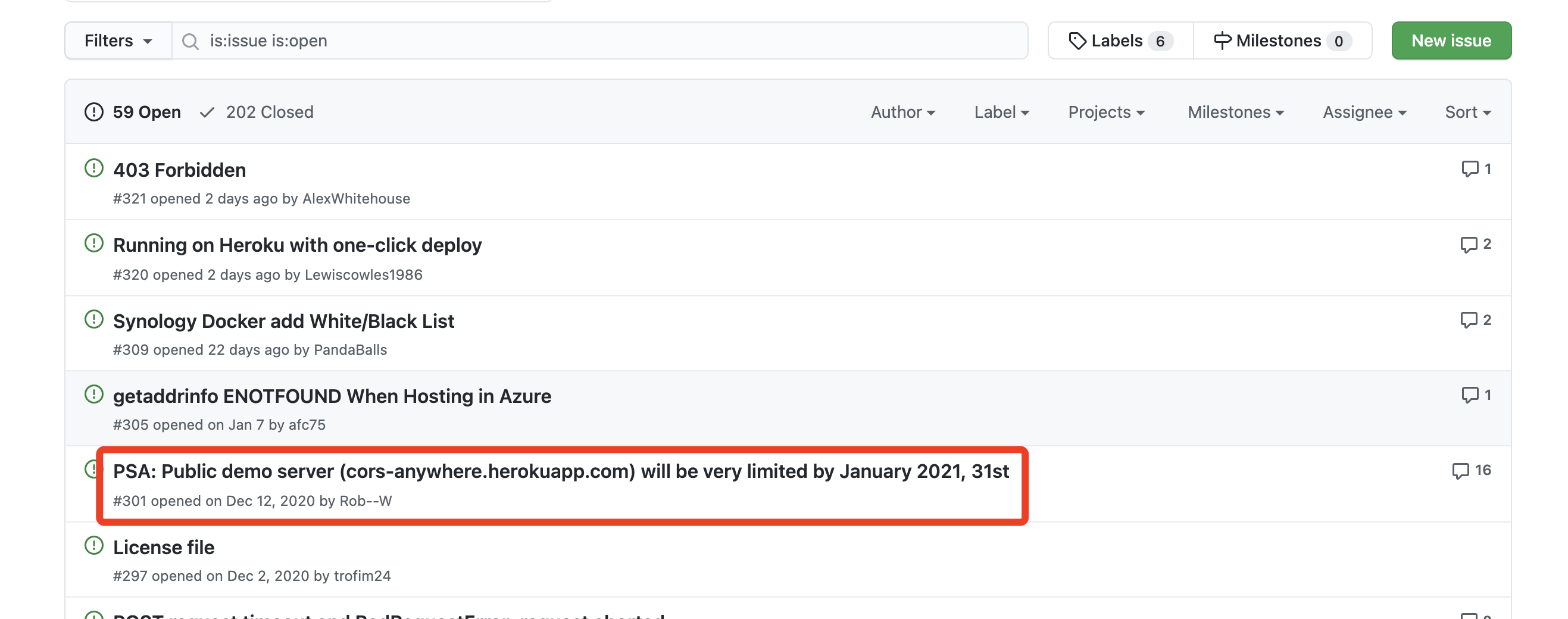The width and height of the screenshot is (1568, 619).
Task: Open Synology Docker add White/Black List issue
Action: click(283, 321)
